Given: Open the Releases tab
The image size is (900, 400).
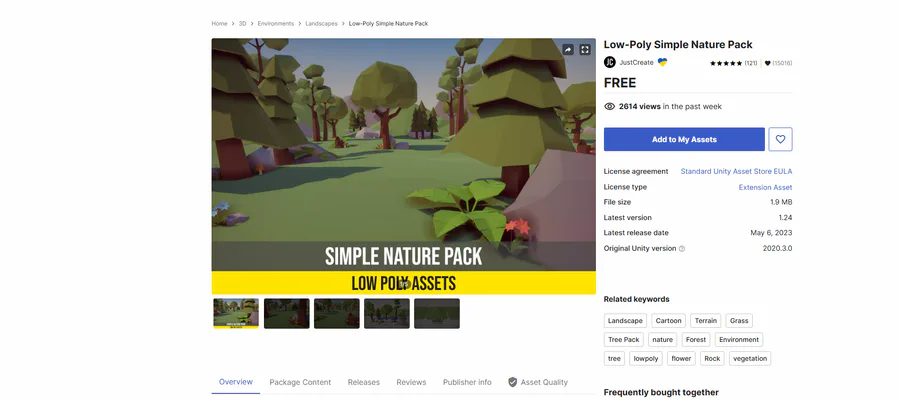Looking at the screenshot, I should pos(364,382).
